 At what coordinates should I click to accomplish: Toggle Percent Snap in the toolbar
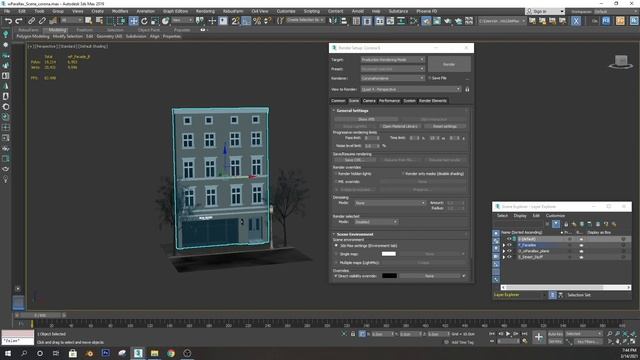pos(257,21)
